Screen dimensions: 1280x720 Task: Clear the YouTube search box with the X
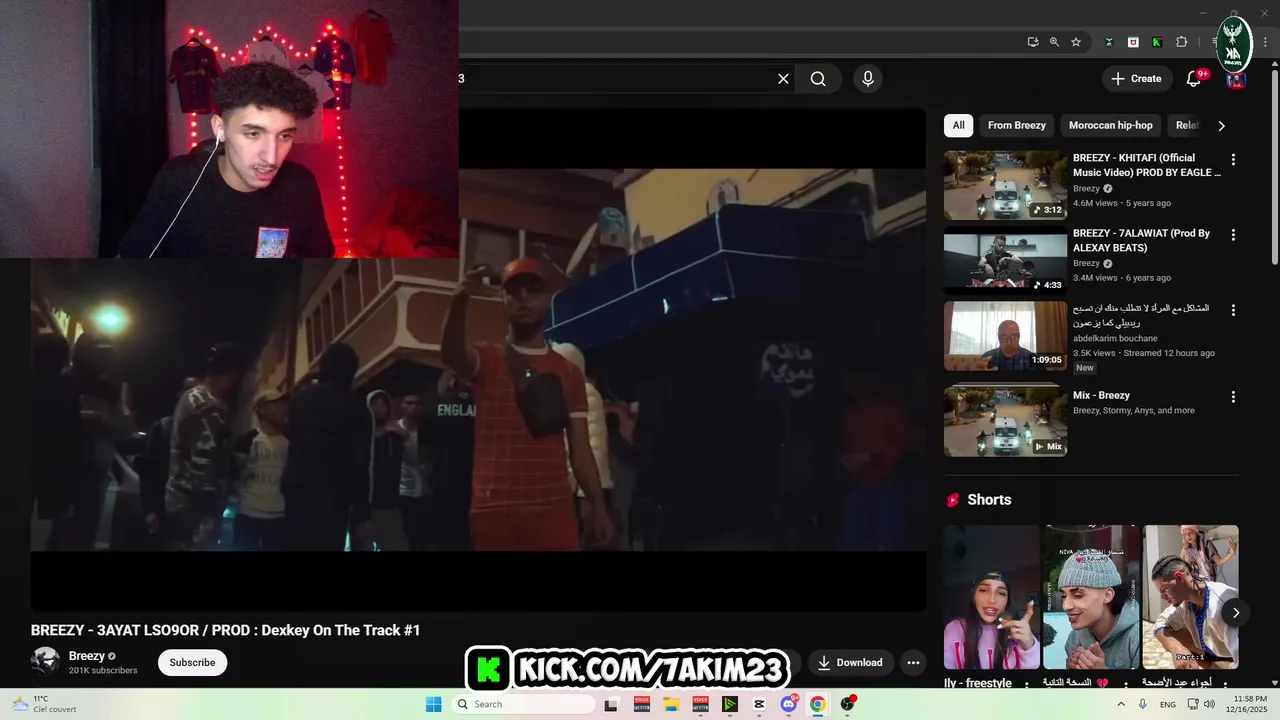click(783, 79)
